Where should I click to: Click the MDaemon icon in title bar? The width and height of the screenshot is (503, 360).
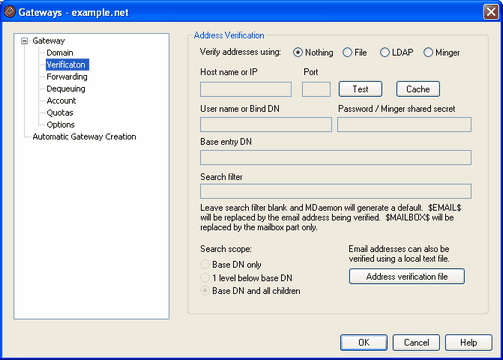point(10,12)
